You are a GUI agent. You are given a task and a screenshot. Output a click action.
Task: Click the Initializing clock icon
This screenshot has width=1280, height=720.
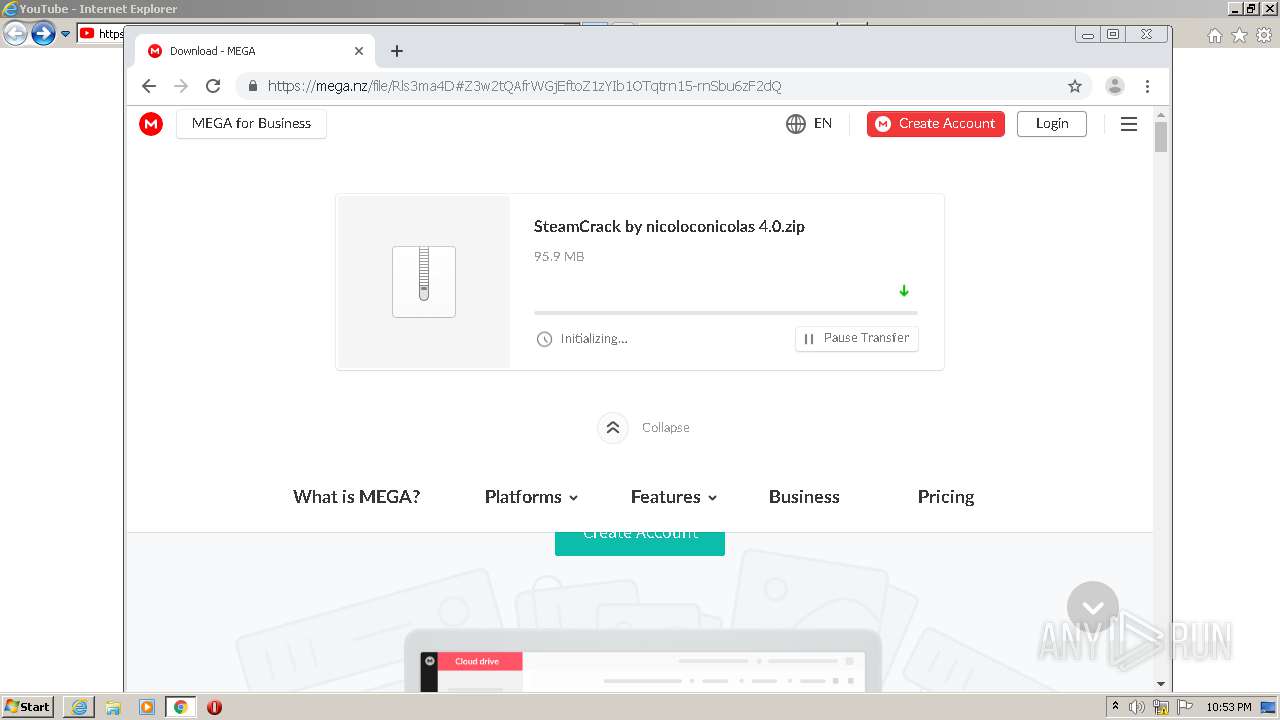click(544, 339)
